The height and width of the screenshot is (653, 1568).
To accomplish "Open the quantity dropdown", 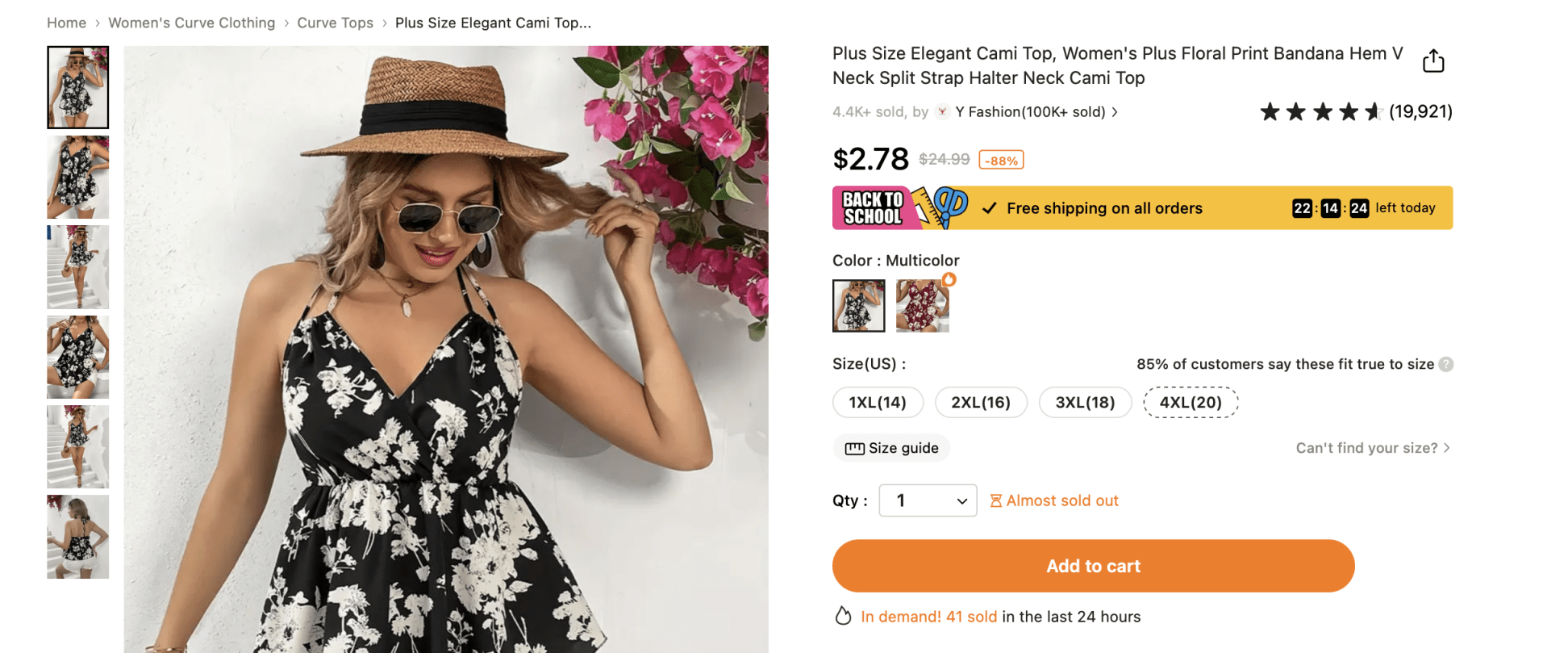I will 928,500.
